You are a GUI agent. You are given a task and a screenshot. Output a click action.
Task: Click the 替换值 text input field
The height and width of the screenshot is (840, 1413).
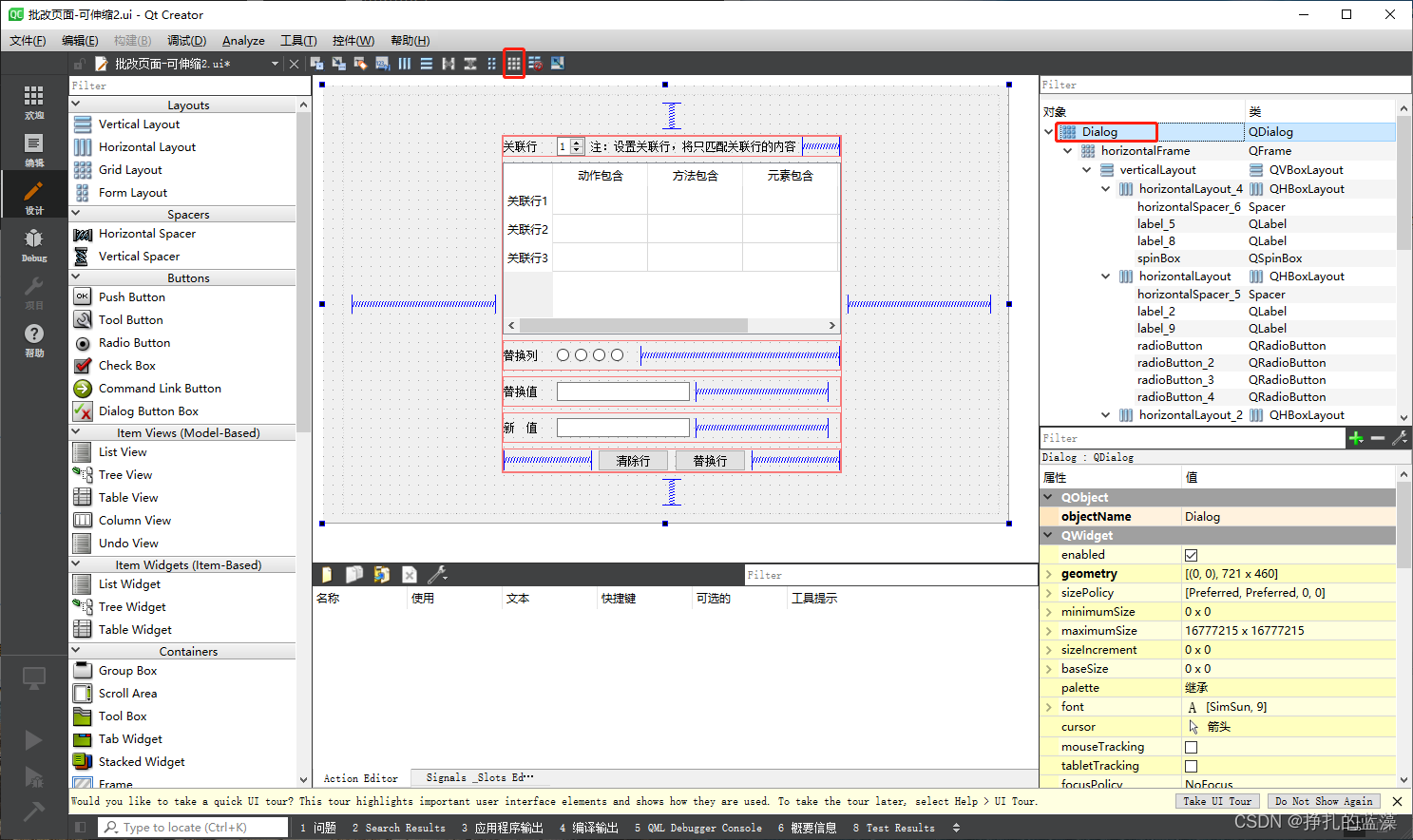point(622,391)
